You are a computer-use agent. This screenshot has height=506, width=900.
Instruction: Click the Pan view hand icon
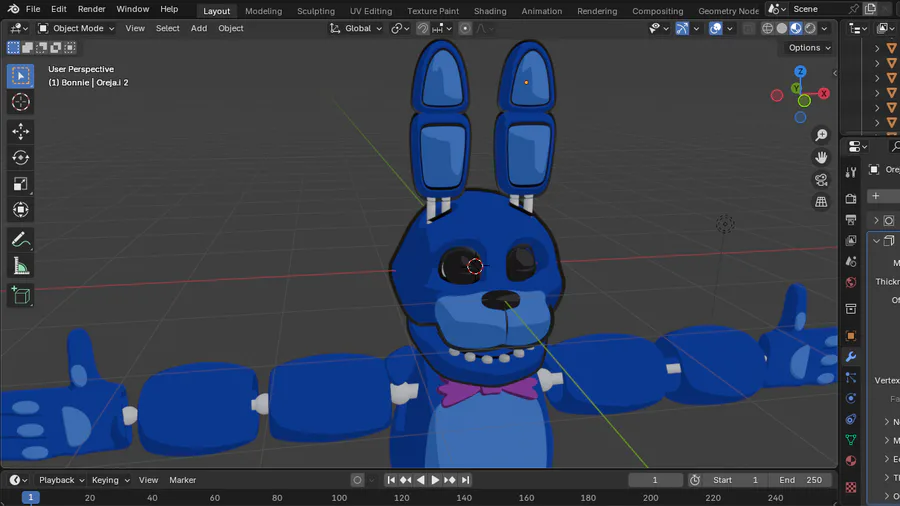(x=821, y=157)
